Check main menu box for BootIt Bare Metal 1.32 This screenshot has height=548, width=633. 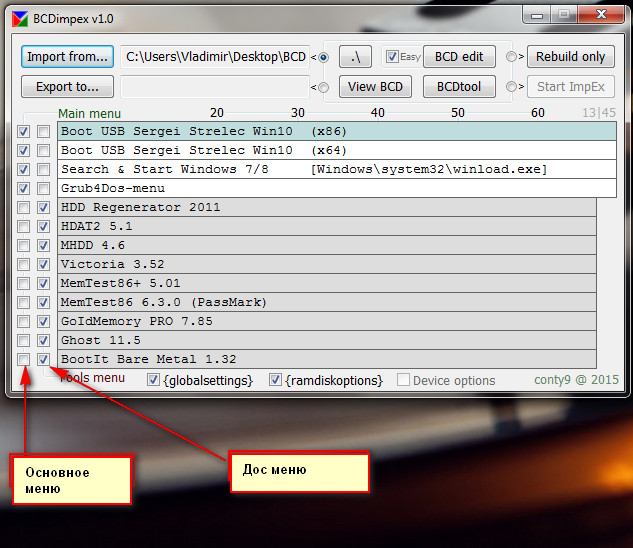[23, 359]
